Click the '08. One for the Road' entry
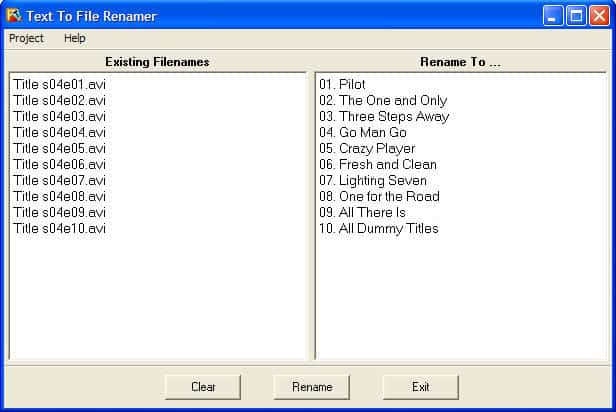The height and width of the screenshot is (412, 616). pyautogui.click(x=379, y=196)
